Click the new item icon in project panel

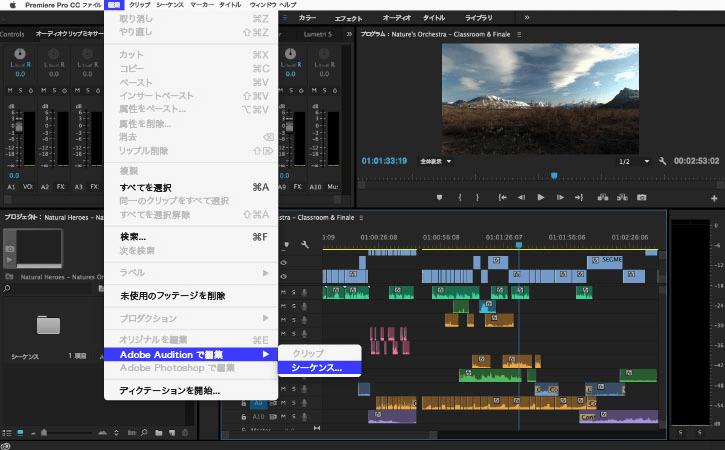[x=172, y=433]
